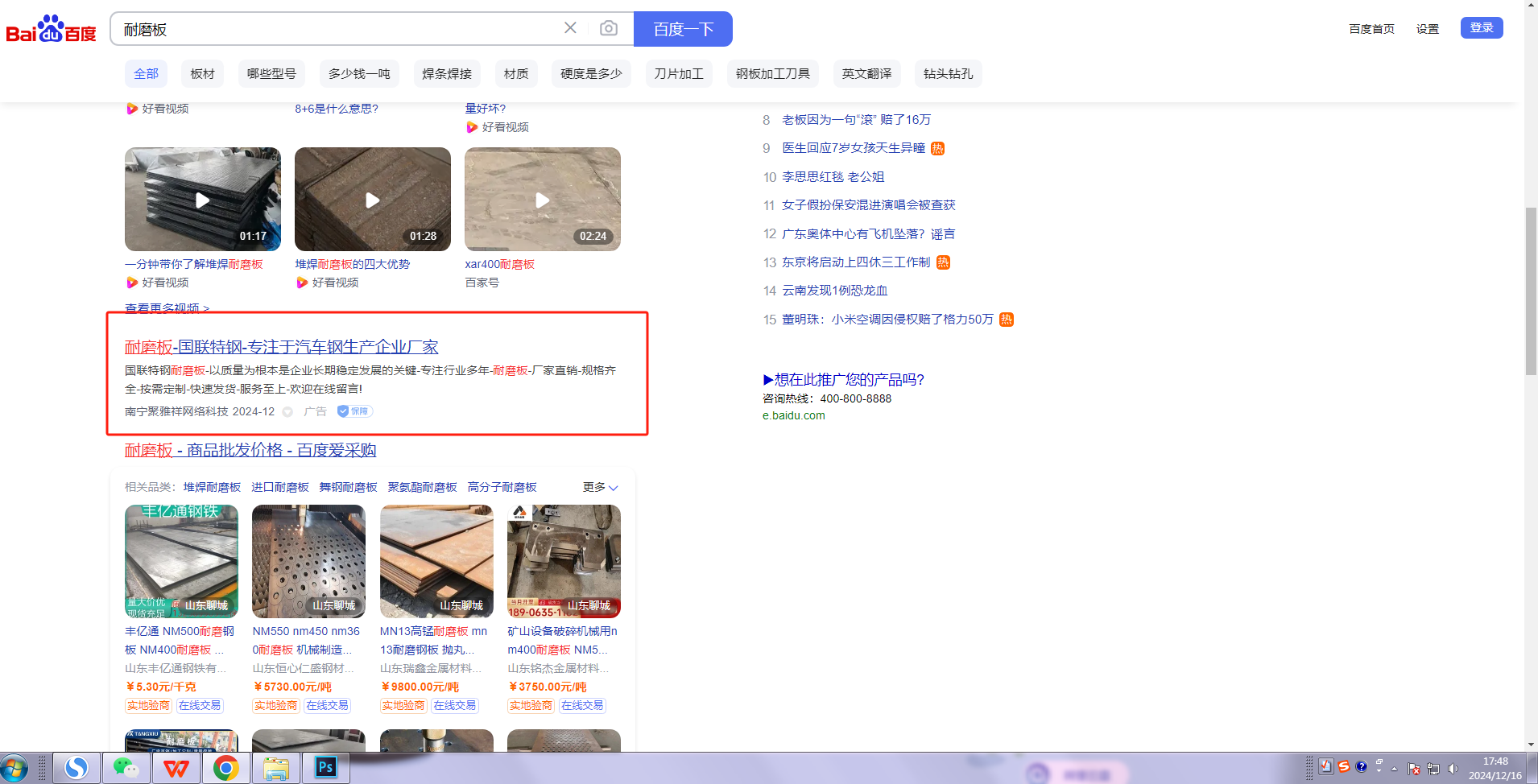The height and width of the screenshot is (784, 1538).
Task: Clear the search box with the X icon
Action: (570, 28)
